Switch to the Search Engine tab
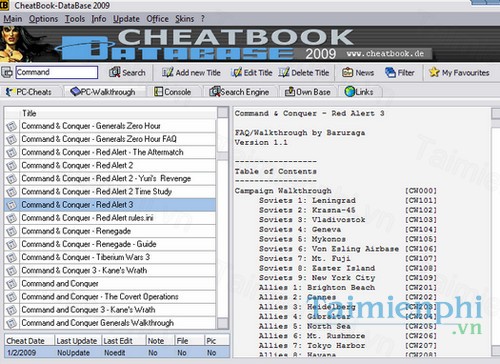This screenshot has height=364, width=500. tap(239, 92)
